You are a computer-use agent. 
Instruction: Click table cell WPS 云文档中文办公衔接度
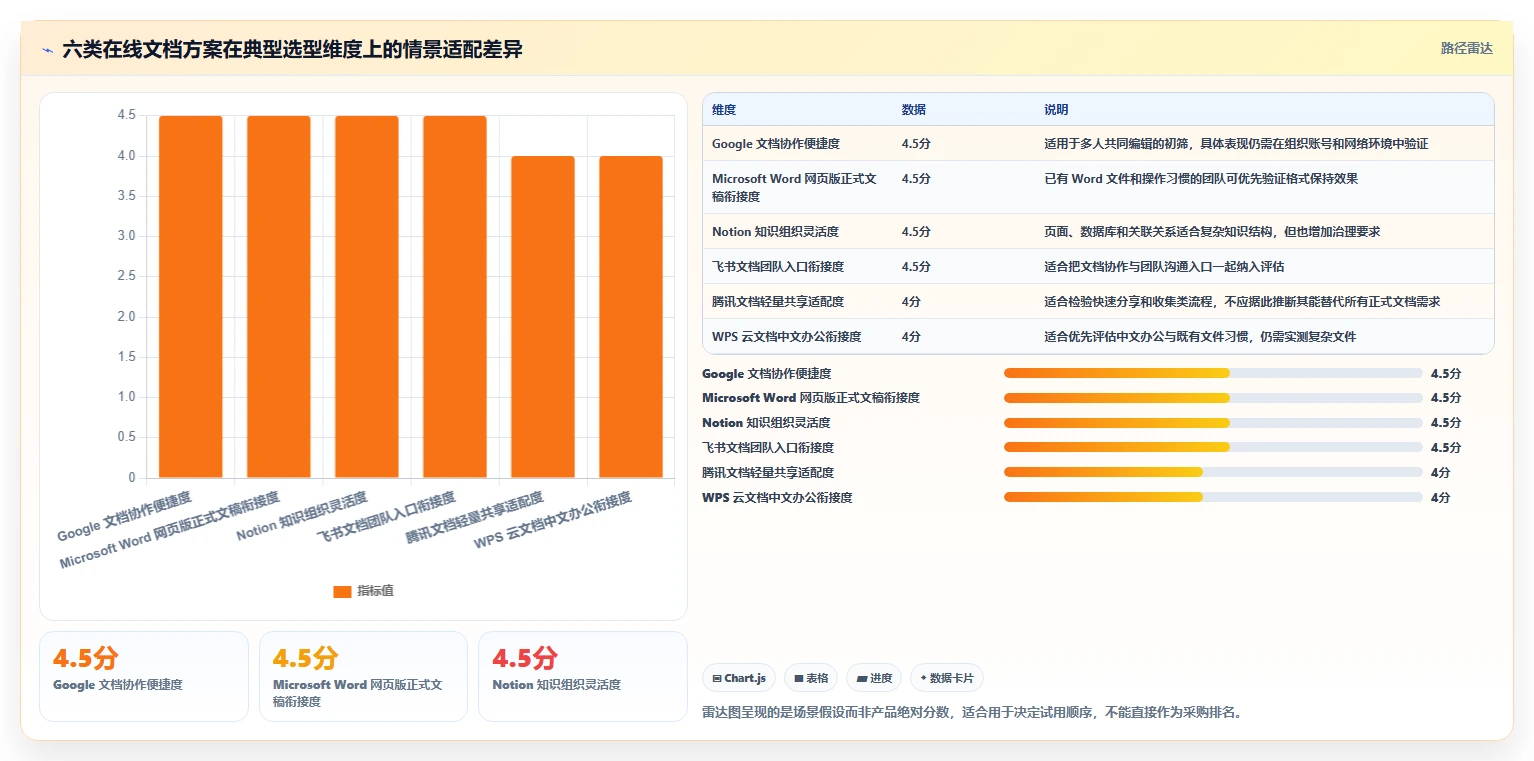(x=786, y=337)
